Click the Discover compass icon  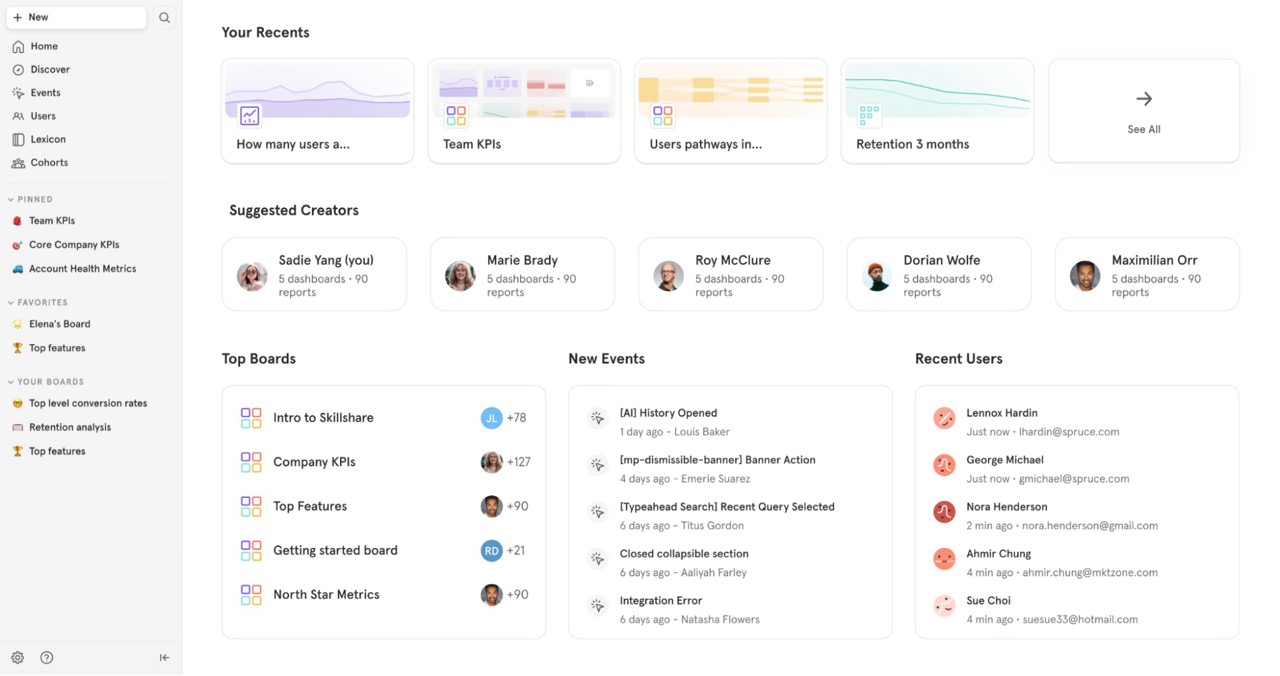click(x=18, y=70)
